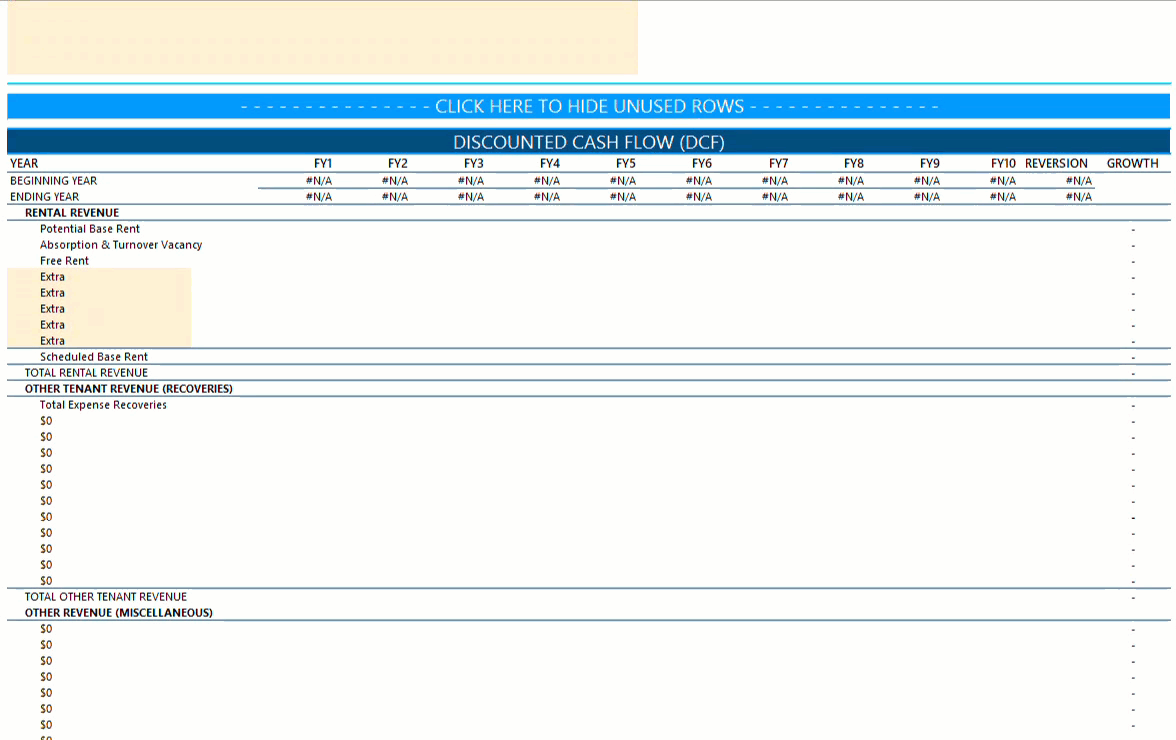Click the #N/A cell for Beginning Year FY5
Viewport: 1176px width, 740px height.
pos(622,181)
